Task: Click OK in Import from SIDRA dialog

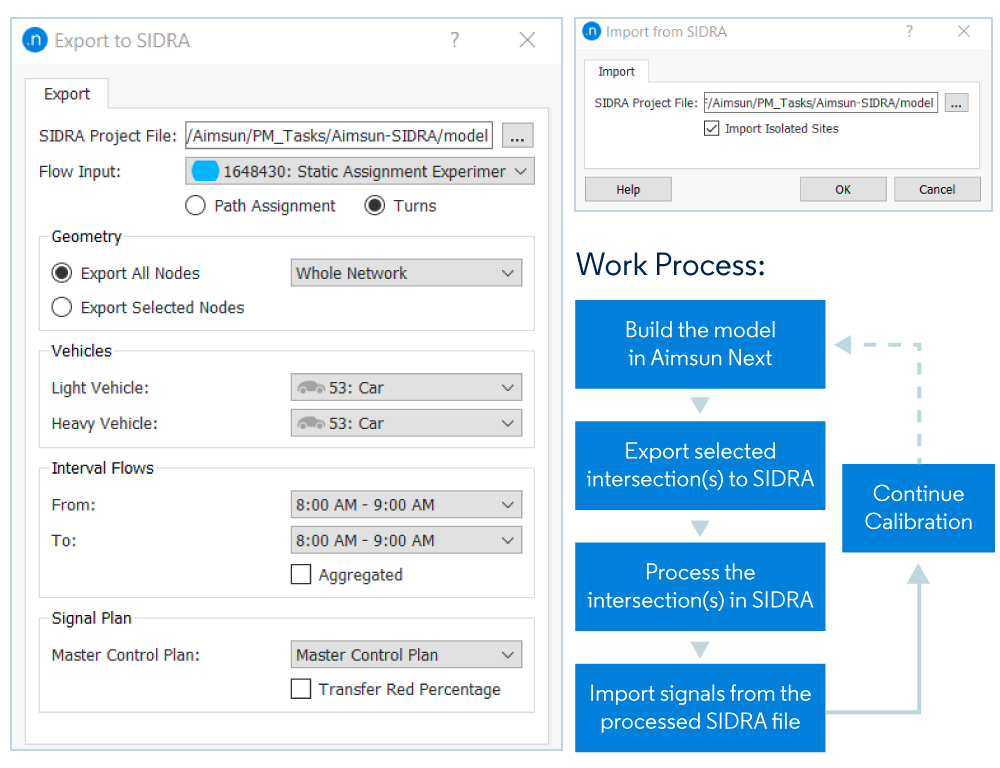Action: [843, 189]
